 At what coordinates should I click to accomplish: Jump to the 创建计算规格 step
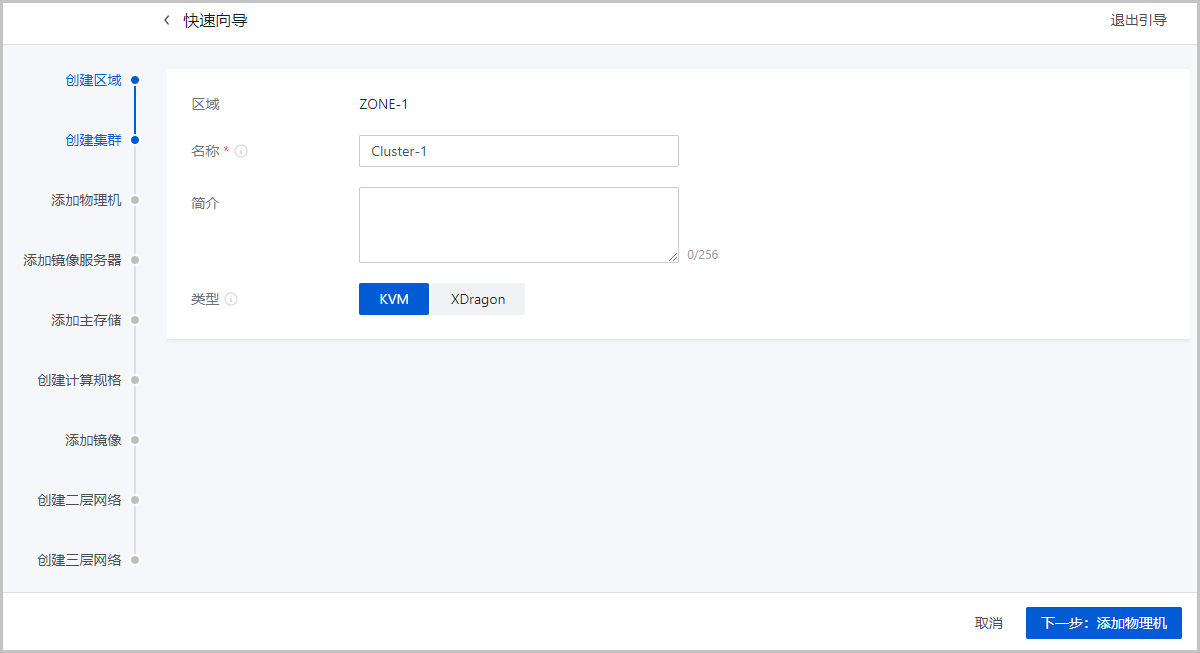[79, 380]
